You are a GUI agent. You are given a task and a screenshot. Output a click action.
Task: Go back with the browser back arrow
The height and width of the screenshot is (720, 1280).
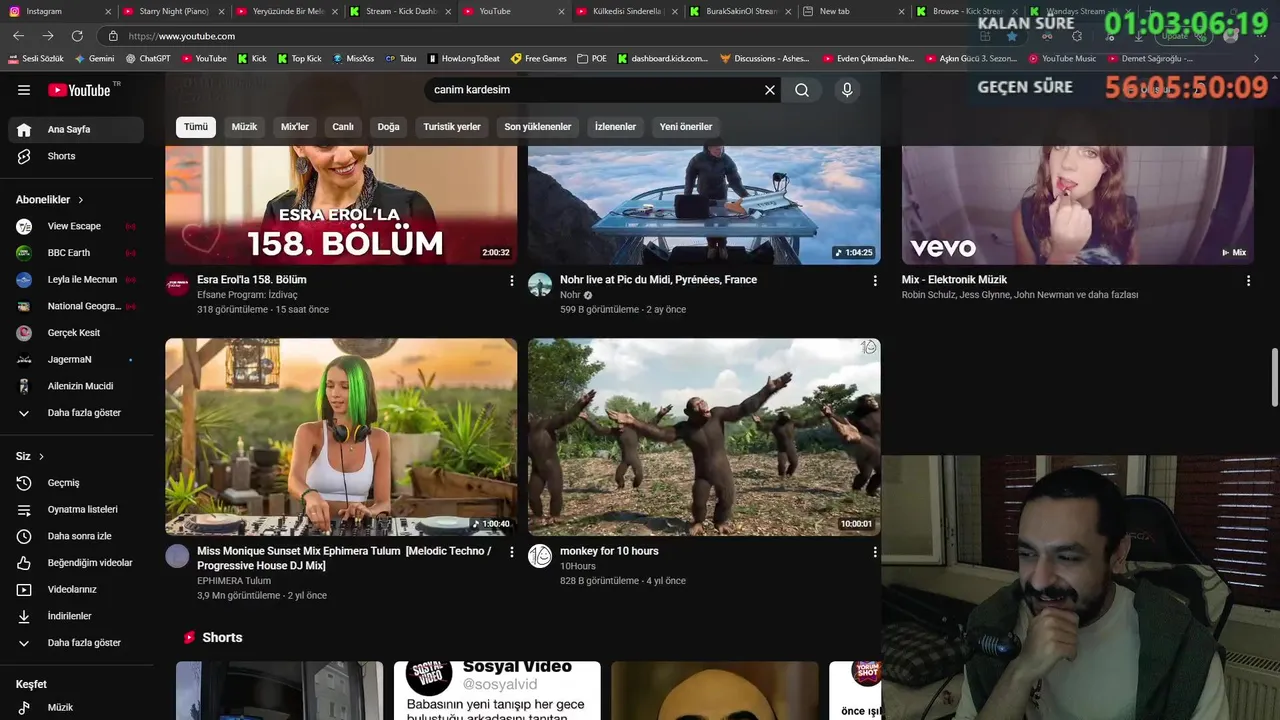[x=18, y=36]
